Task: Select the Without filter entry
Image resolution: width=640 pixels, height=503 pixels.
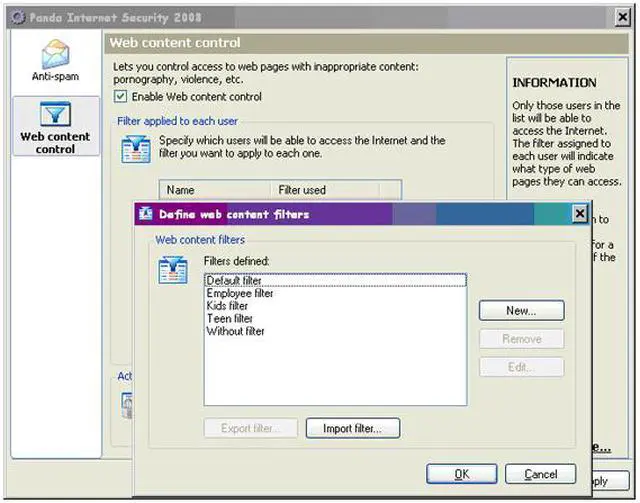Action: 235,331
